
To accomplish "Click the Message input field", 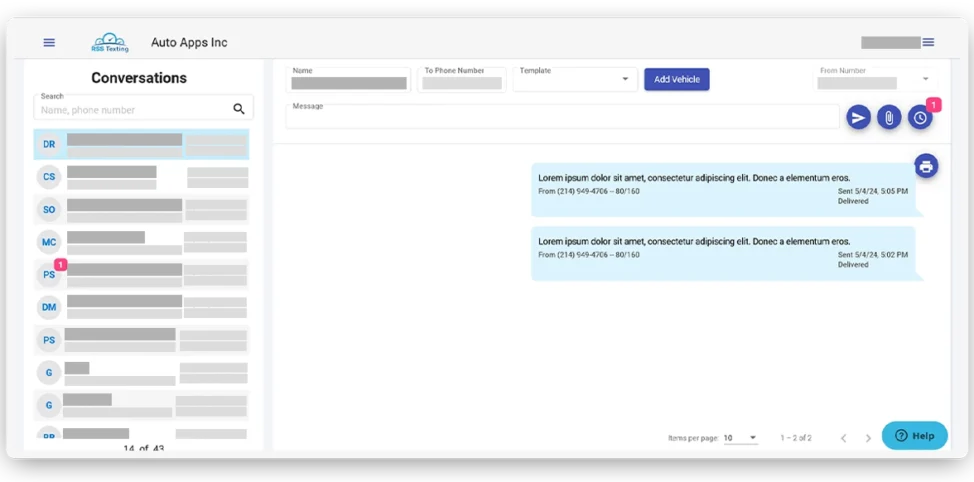I will click(562, 118).
